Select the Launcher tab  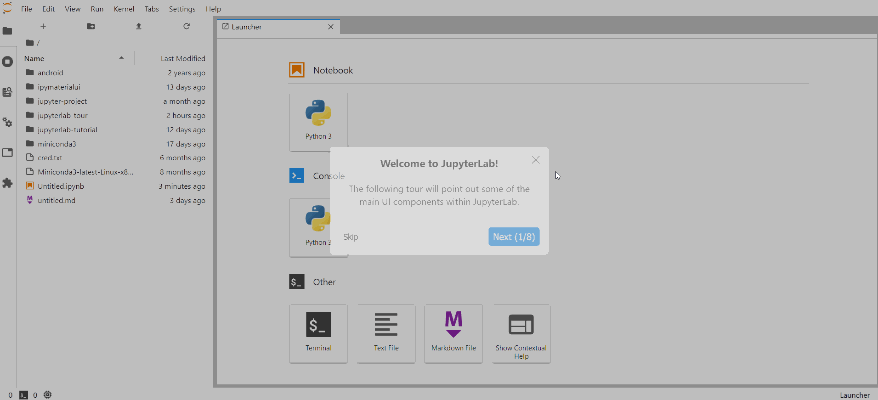click(278, 27)
